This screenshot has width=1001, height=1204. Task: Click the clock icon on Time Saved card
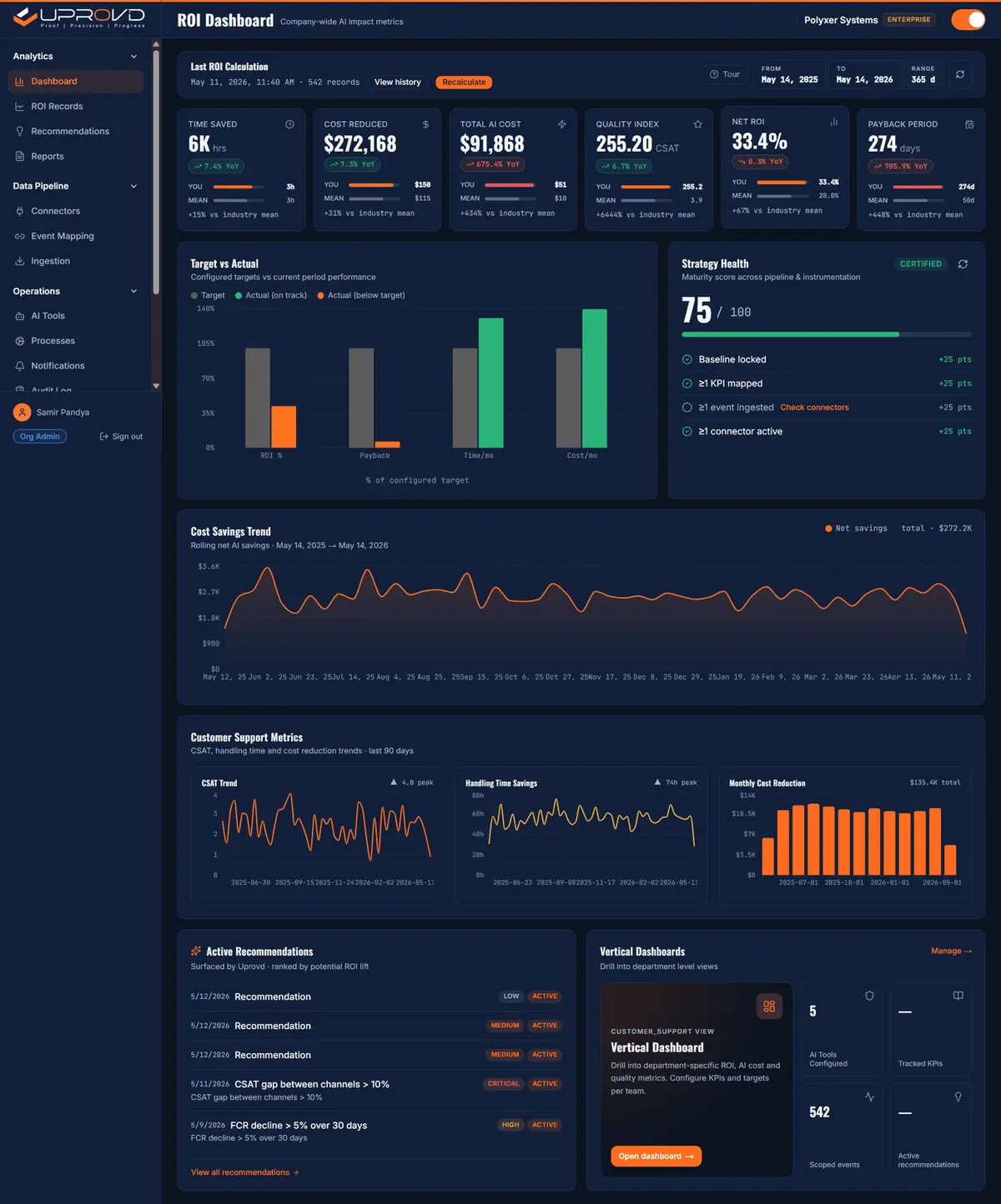pos(289,124)
